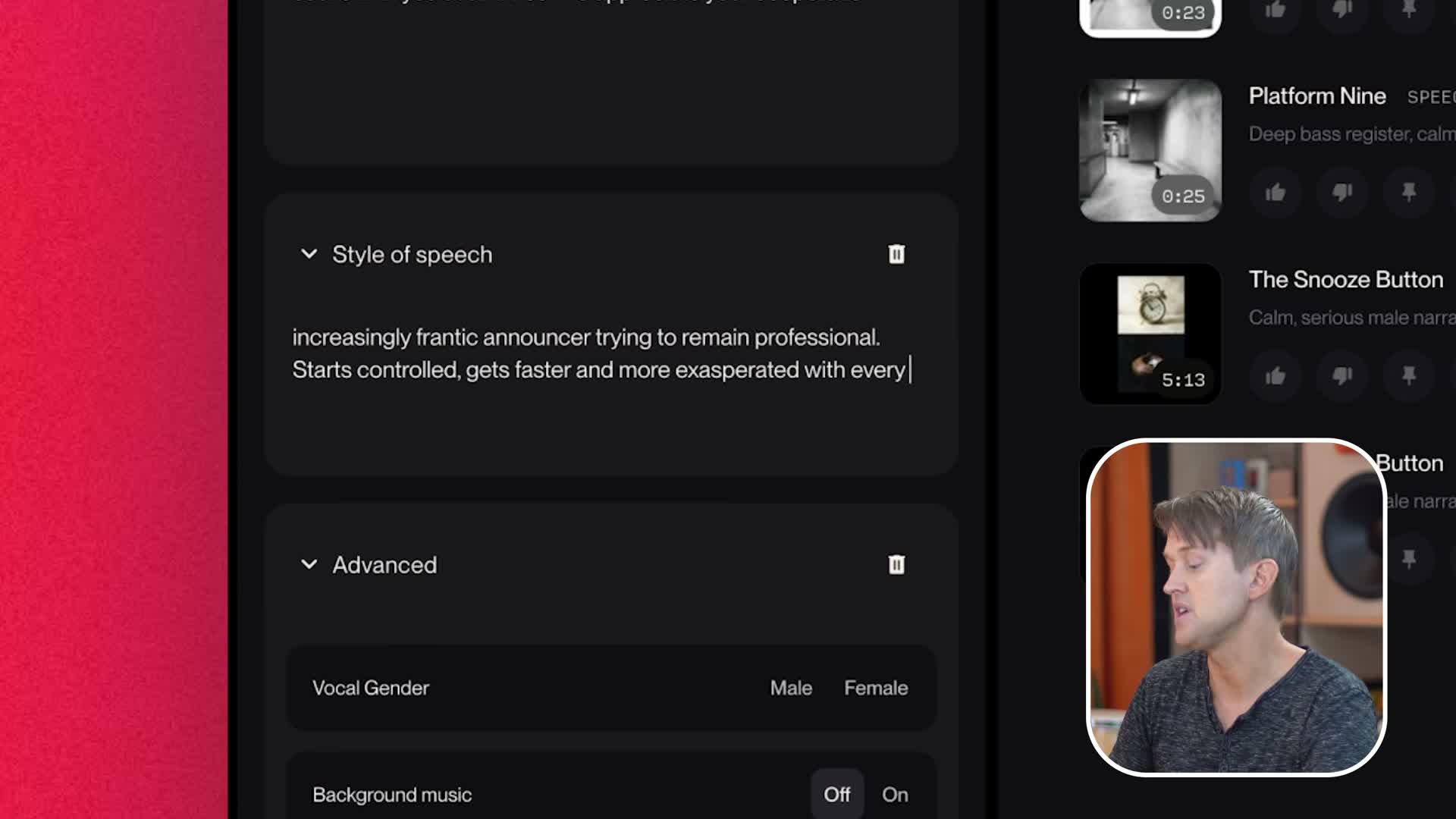The image size is (1456, 819).
Task: Dislike the topmost 0:23 track
Action: point(1342,11)
